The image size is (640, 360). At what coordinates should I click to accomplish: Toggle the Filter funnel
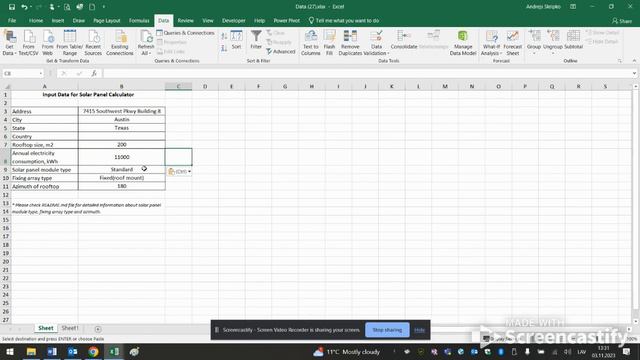pos(256,40)
